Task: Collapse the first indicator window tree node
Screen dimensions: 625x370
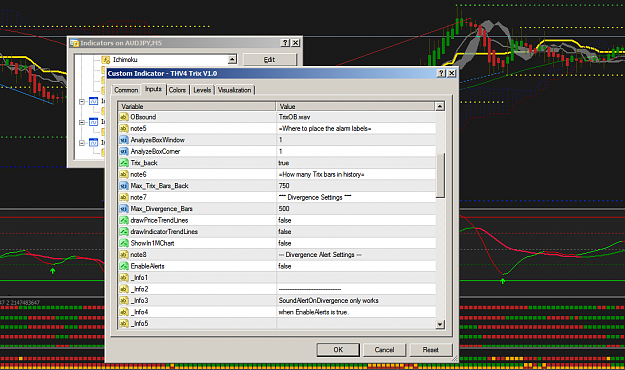Action: click(82, 102)
